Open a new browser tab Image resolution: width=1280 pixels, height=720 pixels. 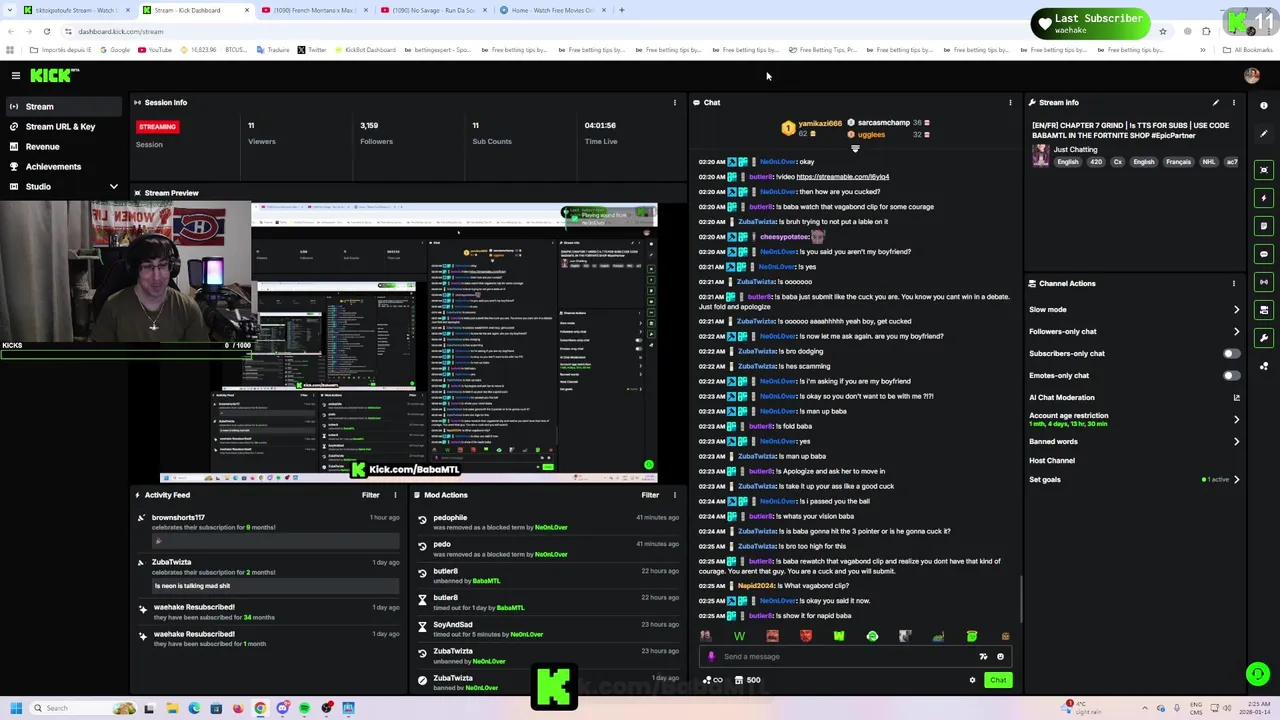click(x=622, y=10)
